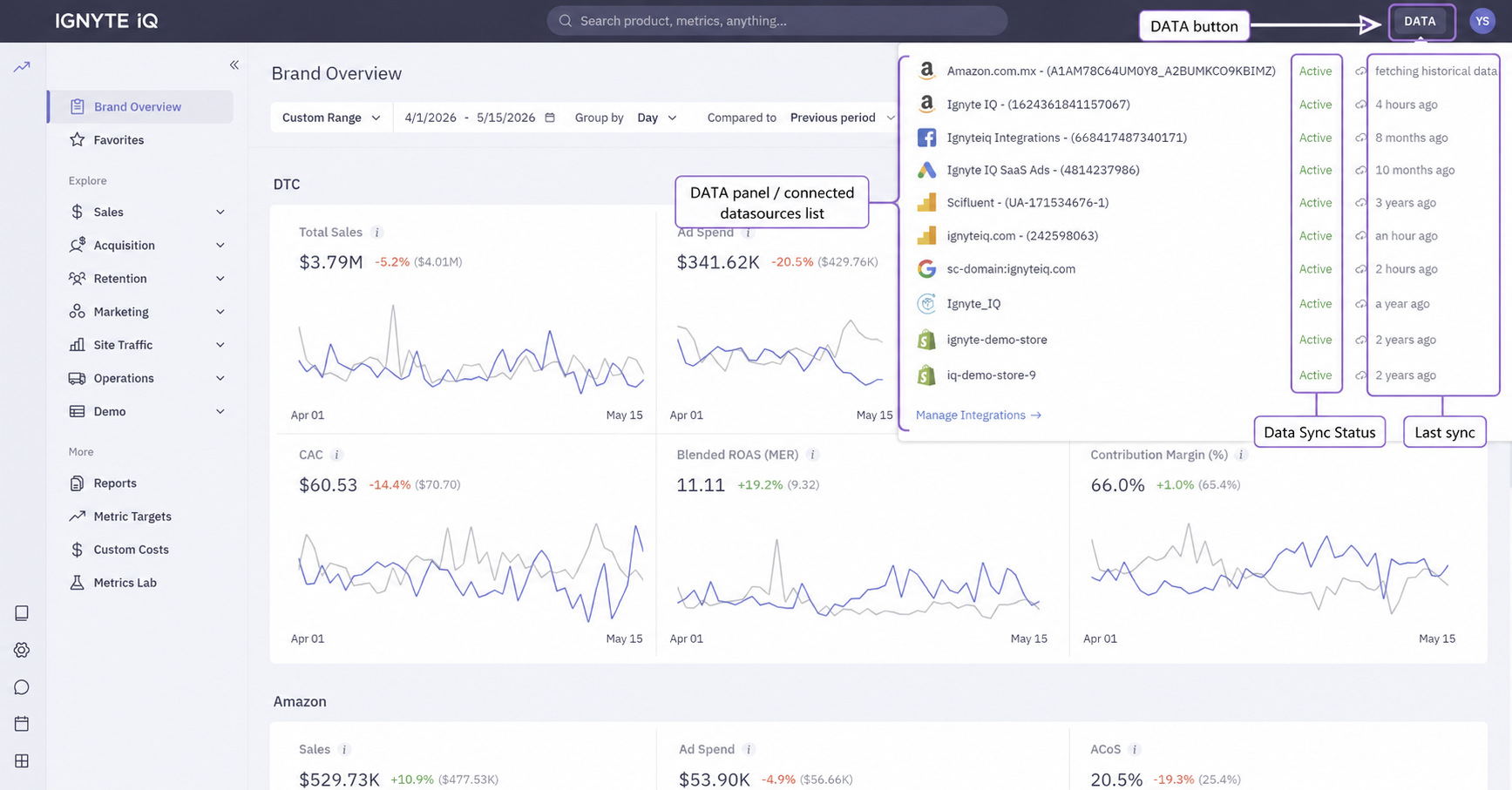Image resolution: width=1512 pixels, height=790 pixels.
Task: Expand the Demo section chevron
Action: 220,411
